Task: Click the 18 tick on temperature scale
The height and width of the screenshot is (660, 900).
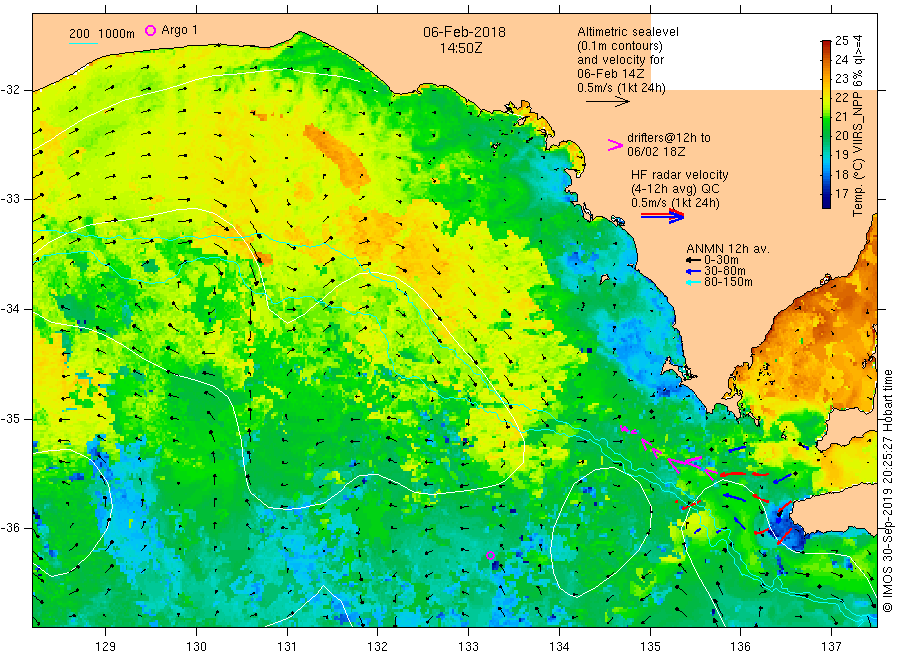Action: pyautogui.click(x=841, y=174)
